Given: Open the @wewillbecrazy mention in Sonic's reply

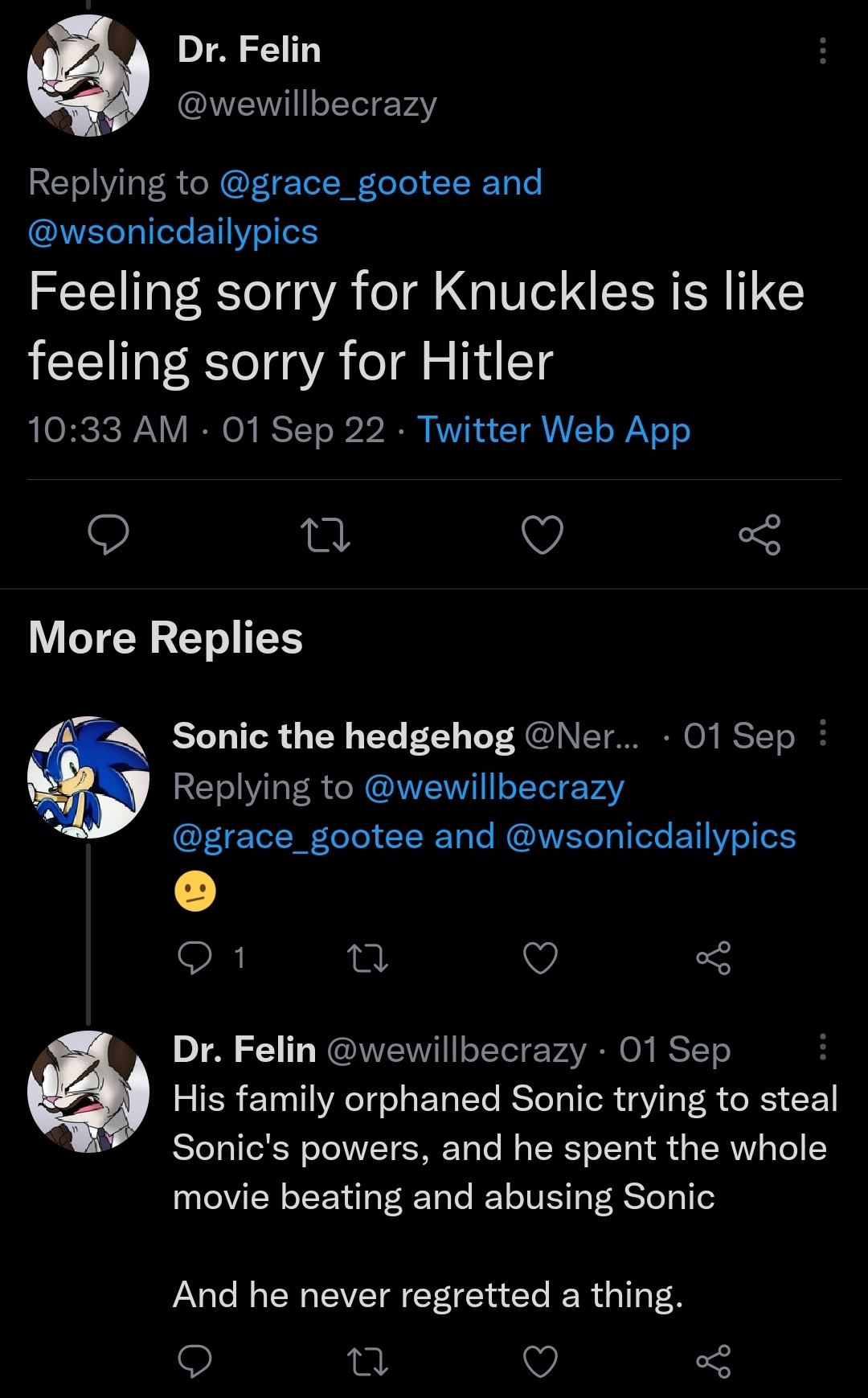Looking at the screenshot, I should [x=494, y=787].
